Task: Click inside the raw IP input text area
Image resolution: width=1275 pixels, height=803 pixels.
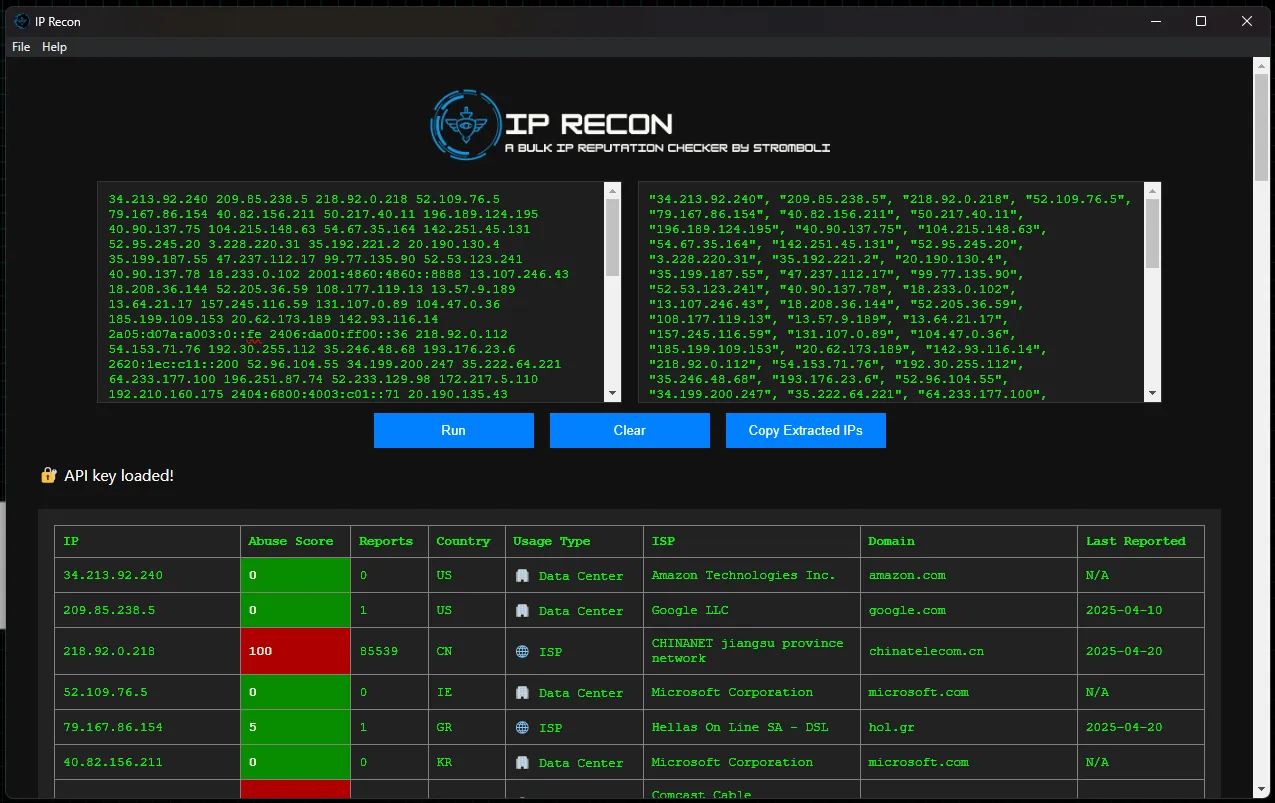Action: [350, 290]
